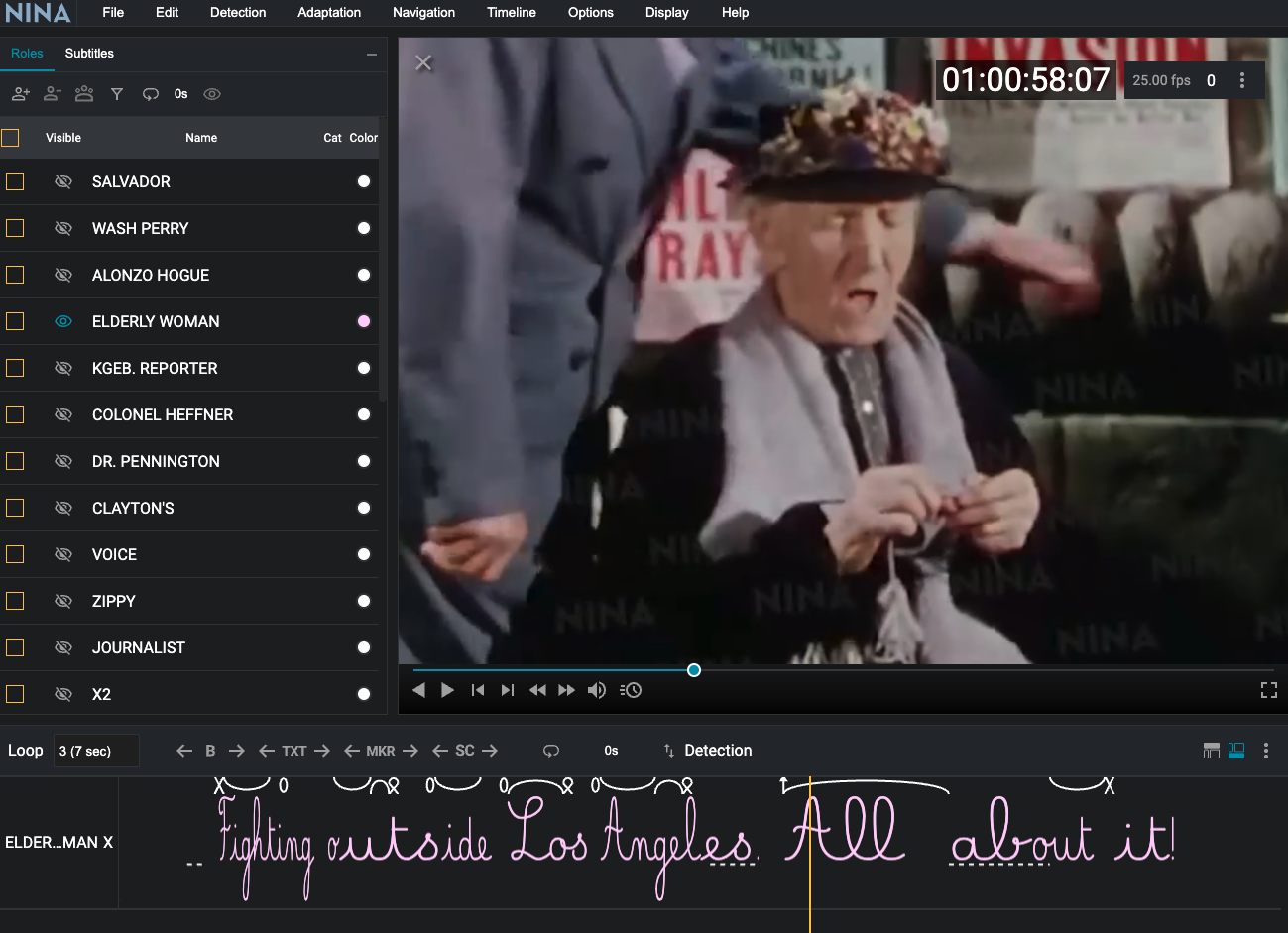Image resolution: width=1288 pixels, height=933 pixels.
Task: Open the role groups icon
Action: (84, 94)
